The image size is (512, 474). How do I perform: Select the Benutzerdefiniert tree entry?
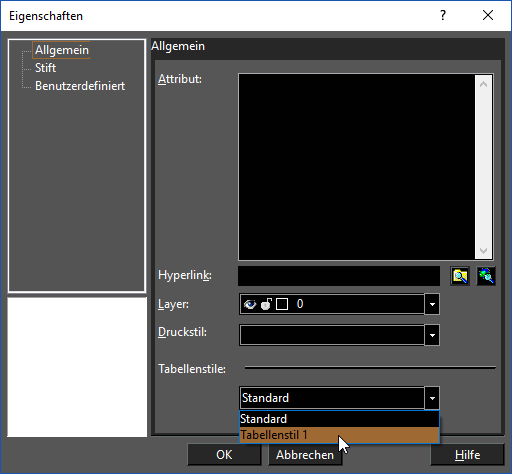click(80, 86)
